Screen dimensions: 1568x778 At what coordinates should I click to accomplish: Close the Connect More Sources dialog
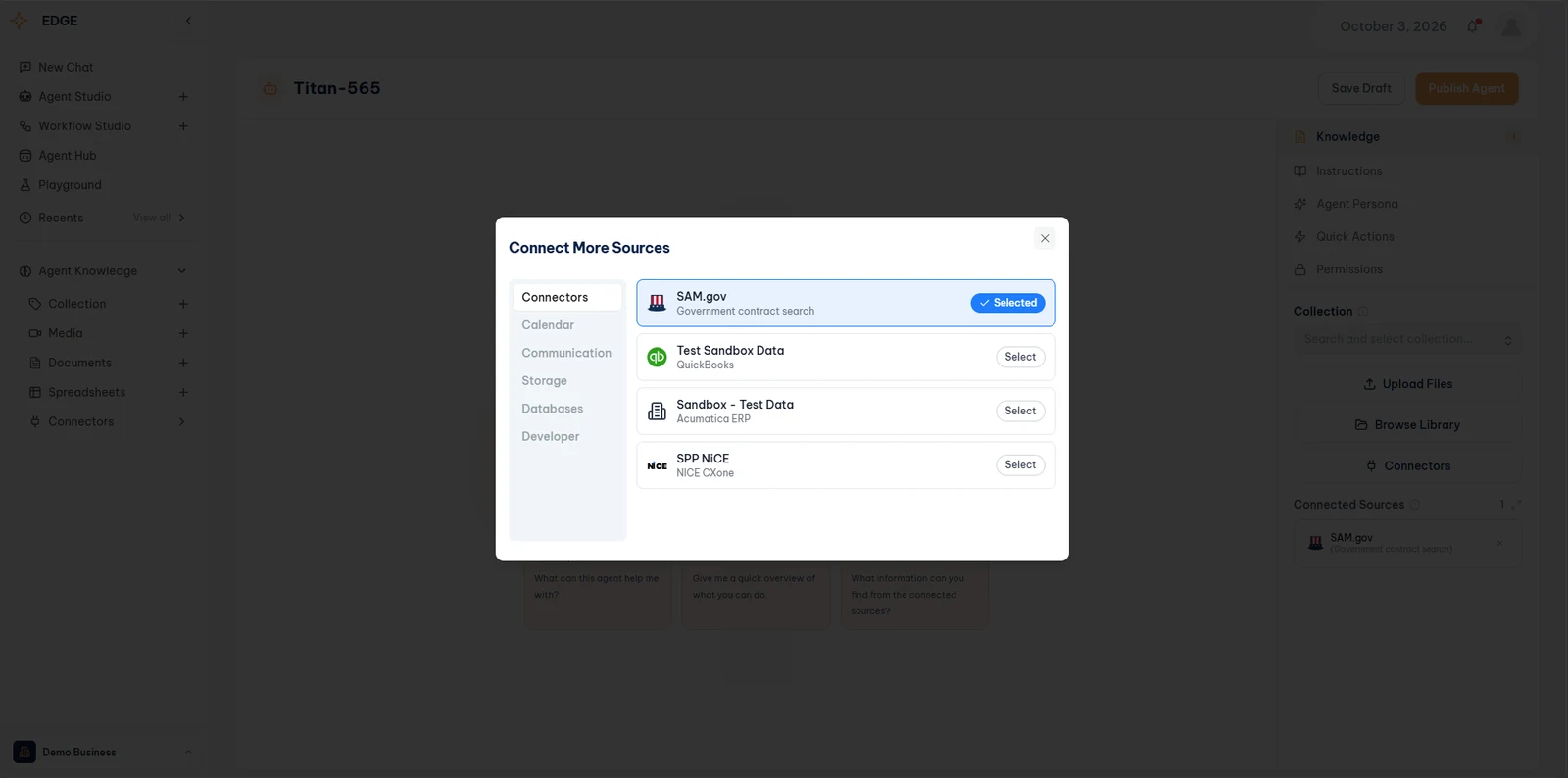coord(1045,238)
